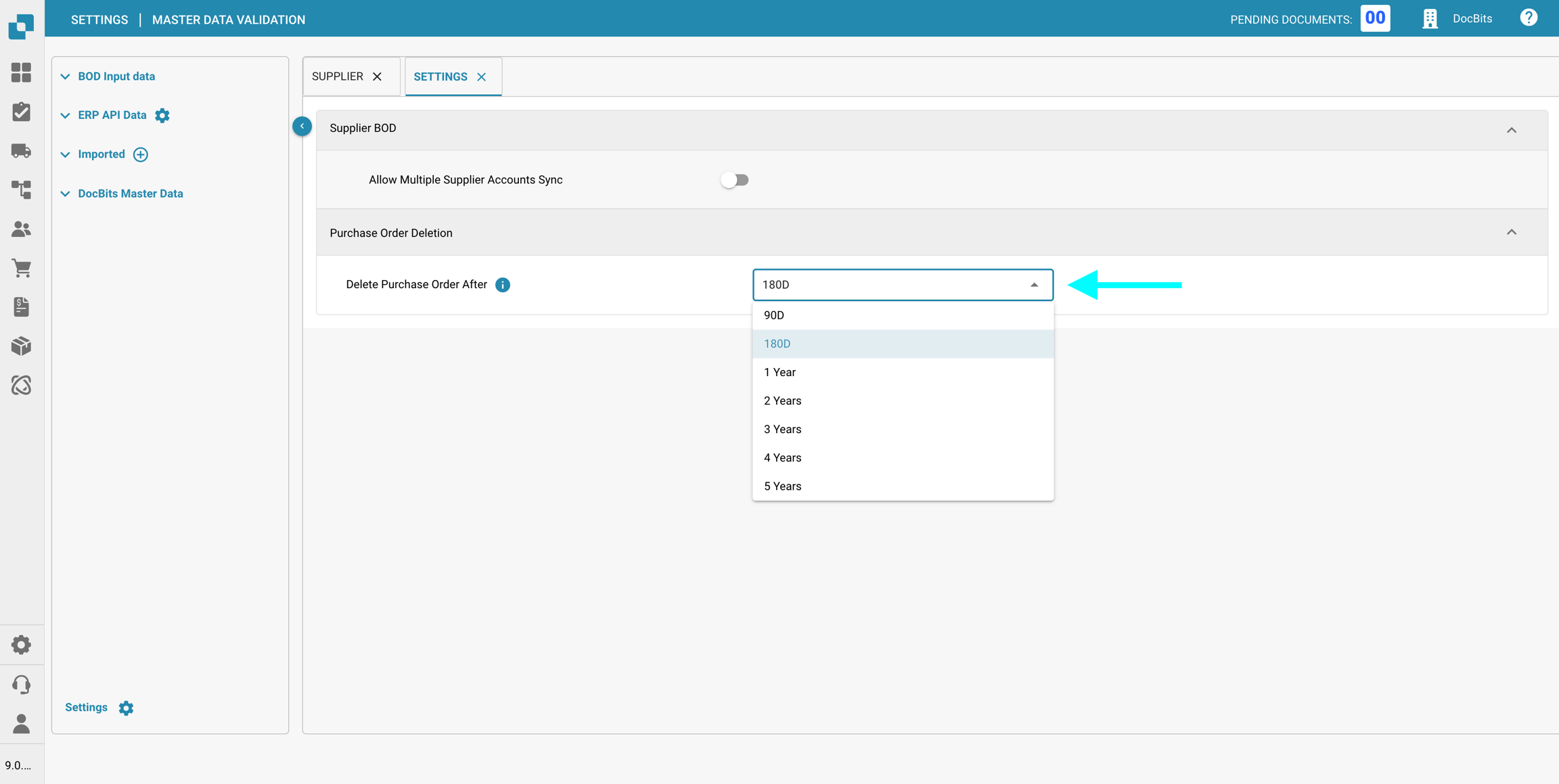The height and width of the screenshot is (784, 1559).
Task: Click the info icon beside Delete Purchase Order After
Action: click(x=503, y=285)
